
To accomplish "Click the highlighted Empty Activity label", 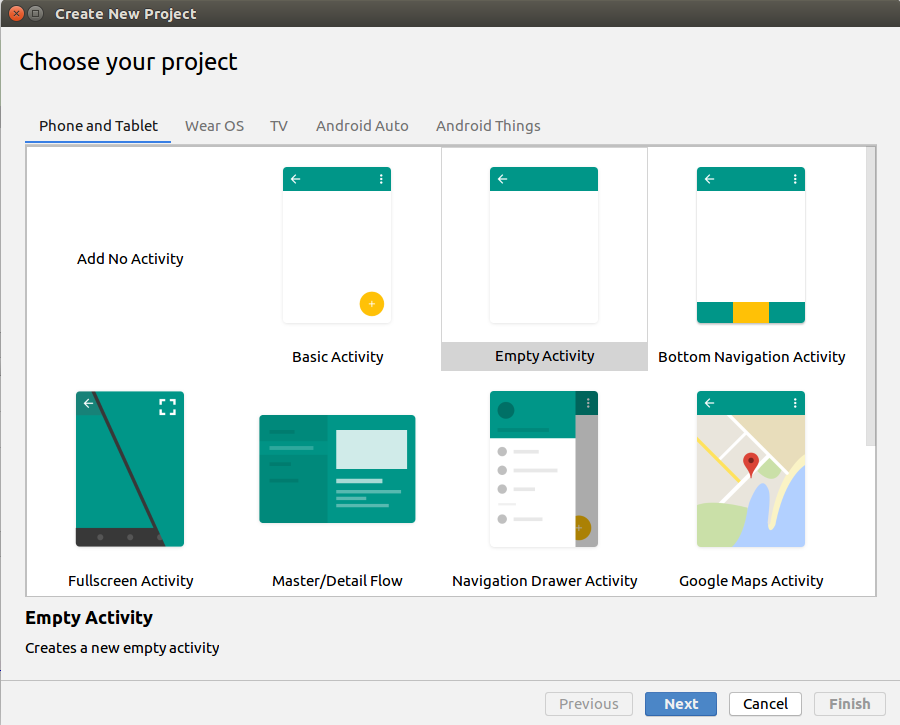I will (544, 356).
